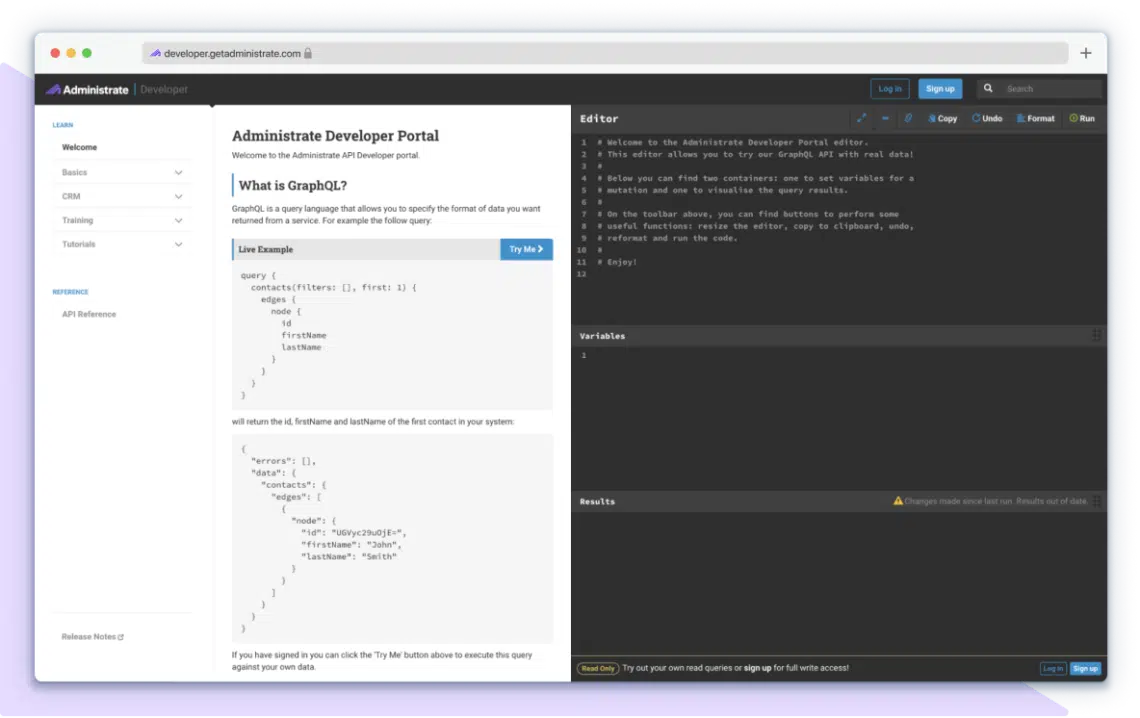1140x718 pixels.
Task: Expand the Training section
Action: [121, 220]
